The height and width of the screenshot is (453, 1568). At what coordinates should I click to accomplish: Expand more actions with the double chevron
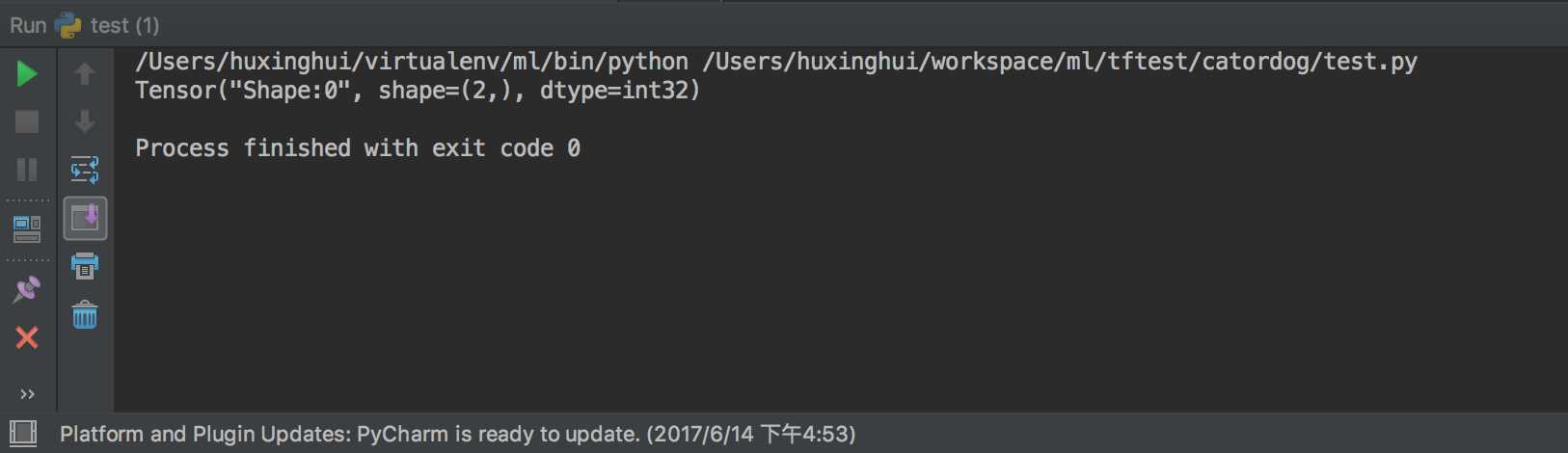27,394
